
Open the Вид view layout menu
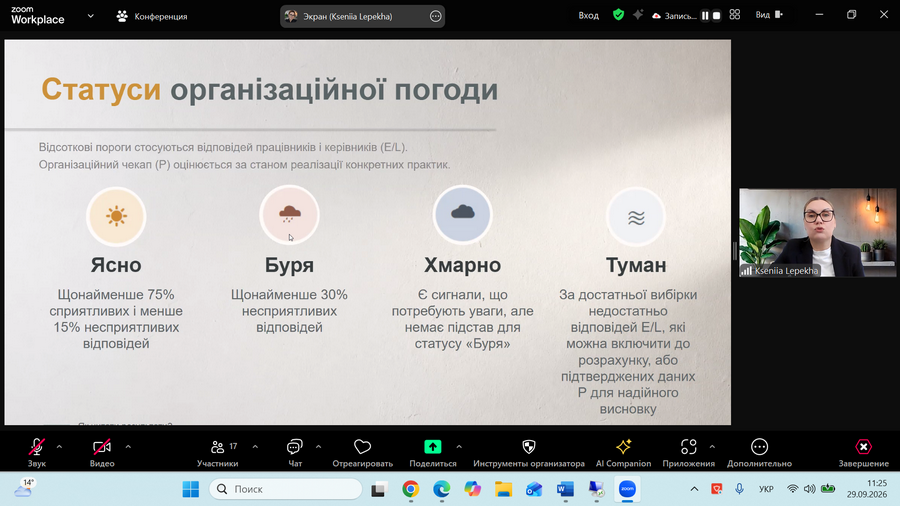(x=769, y=15)
